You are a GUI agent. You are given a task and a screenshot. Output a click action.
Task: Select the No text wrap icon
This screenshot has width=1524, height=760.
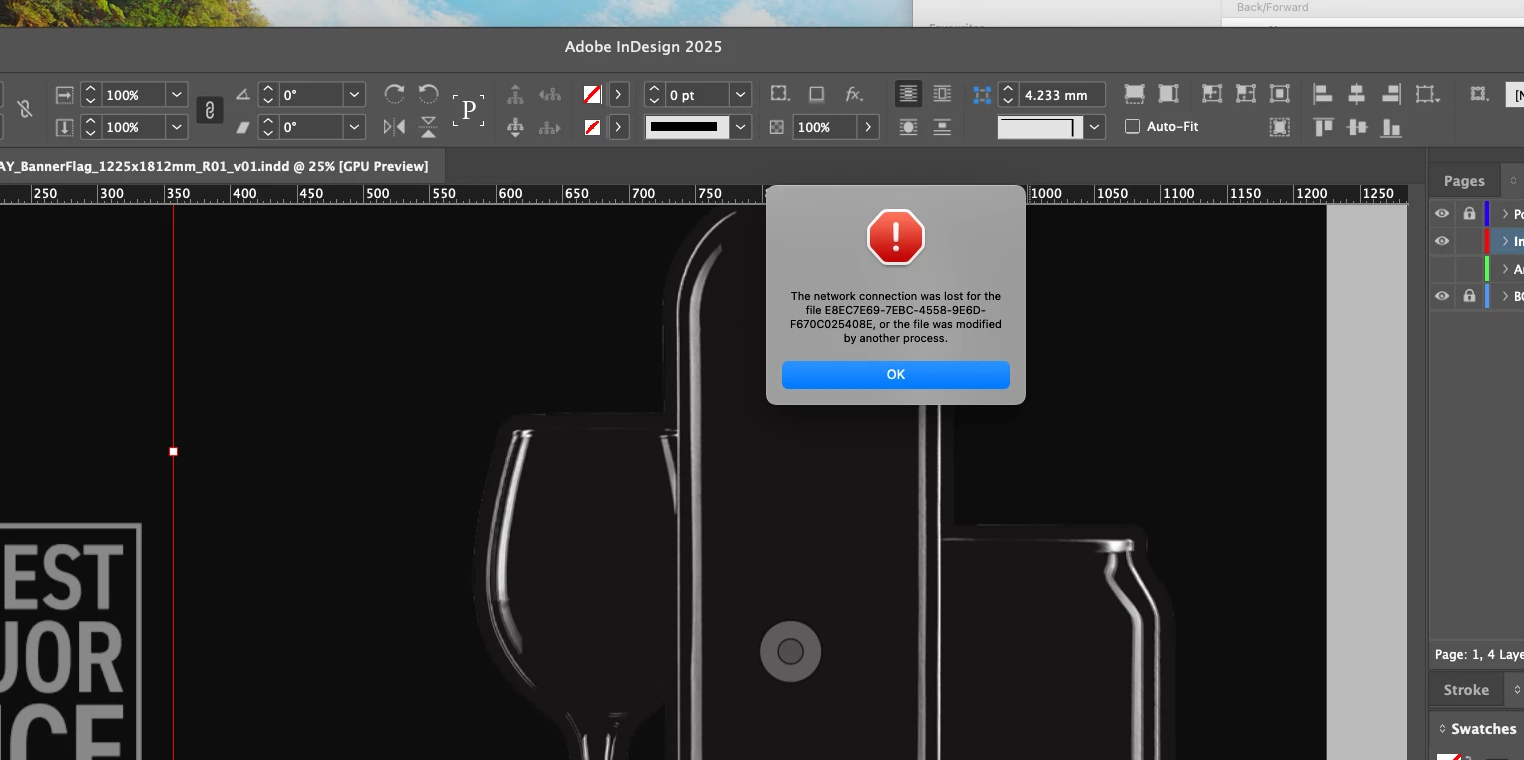pyautogui.click(x=908, y=94)
